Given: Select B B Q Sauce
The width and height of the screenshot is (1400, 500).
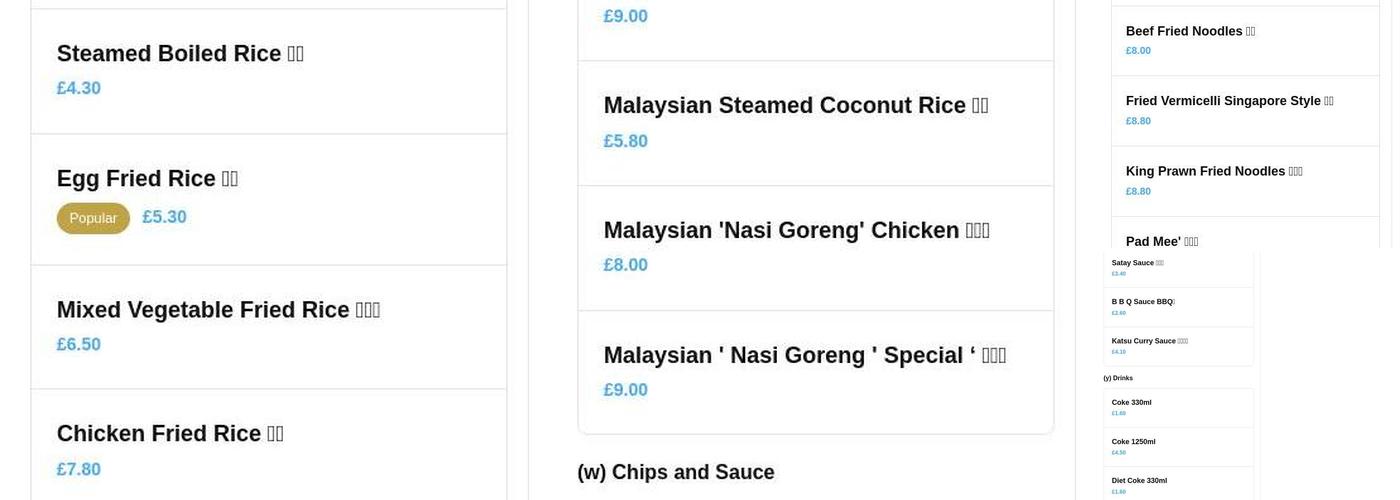Looking at the screenshot, I should point(1142,302).
